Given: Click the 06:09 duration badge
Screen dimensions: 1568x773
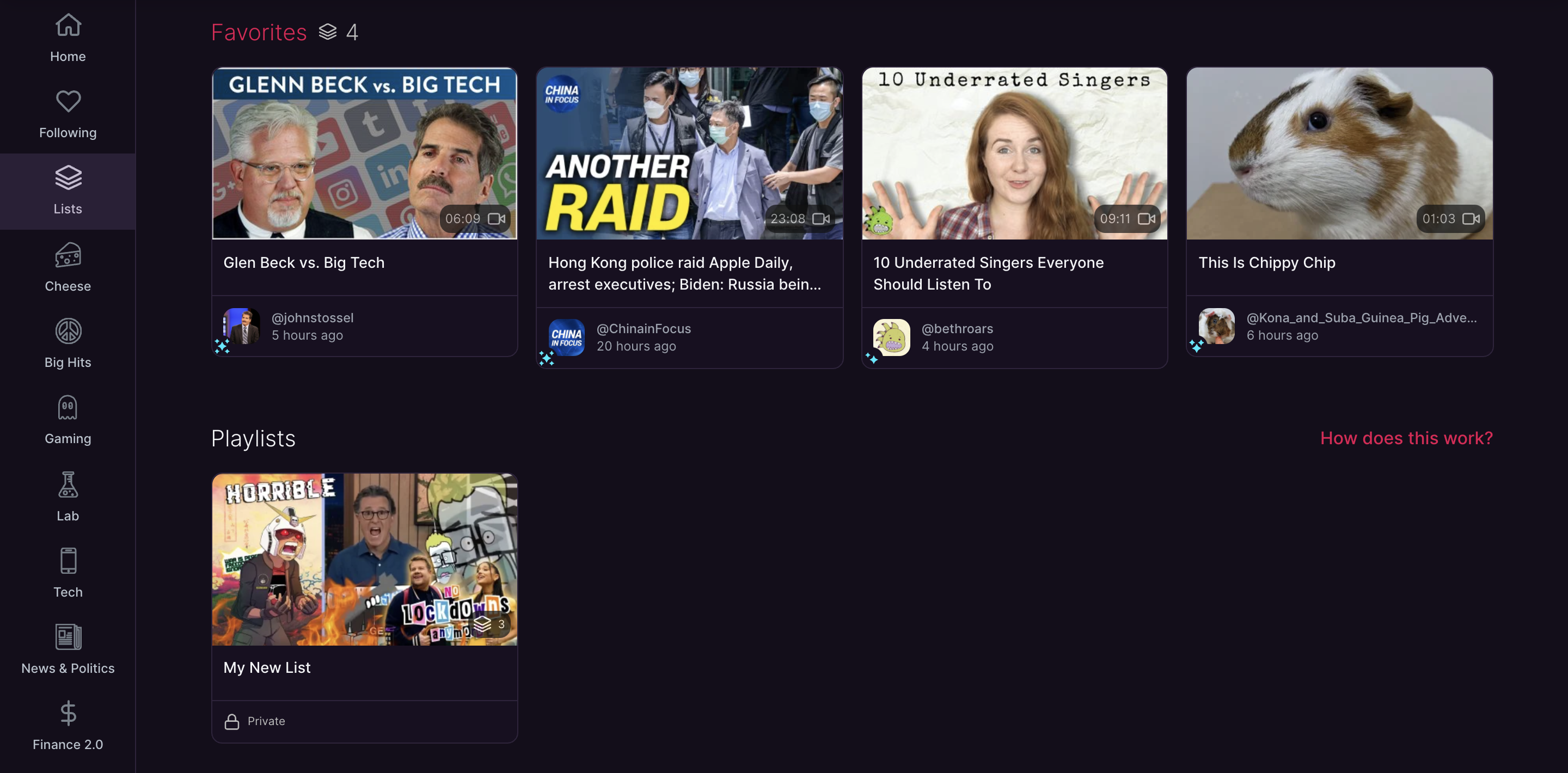Looking at the screenshot, I should [x=475, y=218].
